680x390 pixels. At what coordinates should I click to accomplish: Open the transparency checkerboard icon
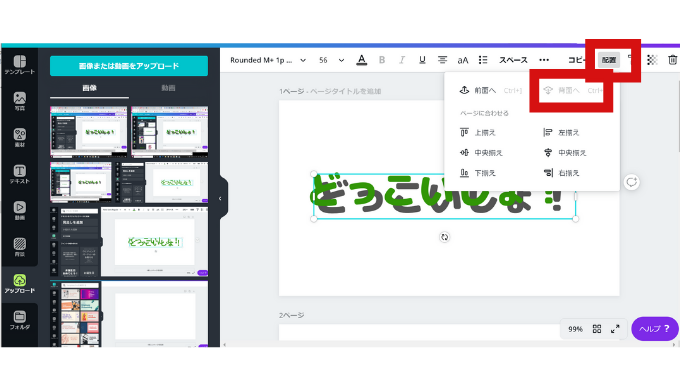(x=652, y=60)
